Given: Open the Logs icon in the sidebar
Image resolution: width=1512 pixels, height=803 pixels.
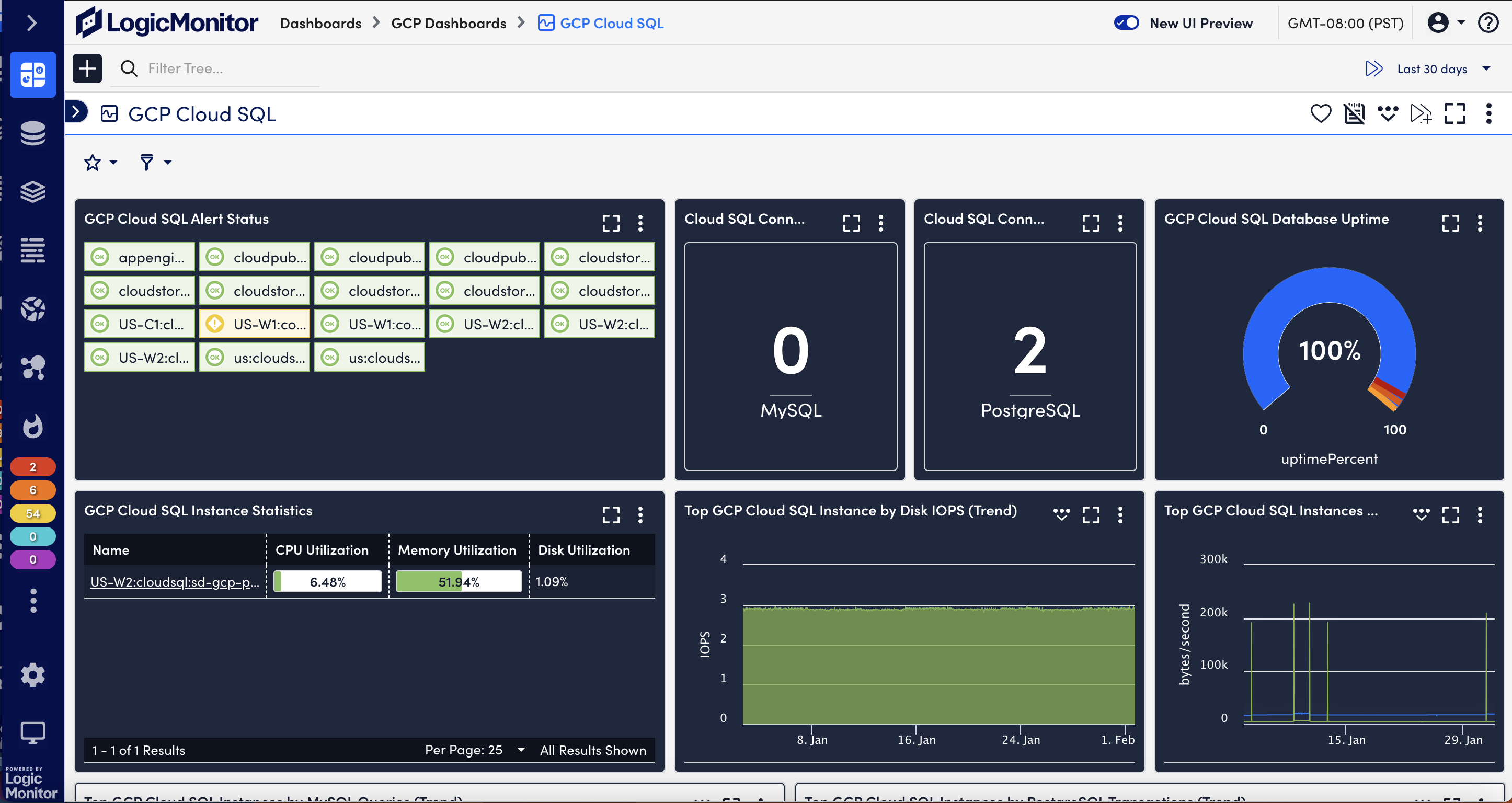Looking at the screenshot, I should click(x=33, y=250).
